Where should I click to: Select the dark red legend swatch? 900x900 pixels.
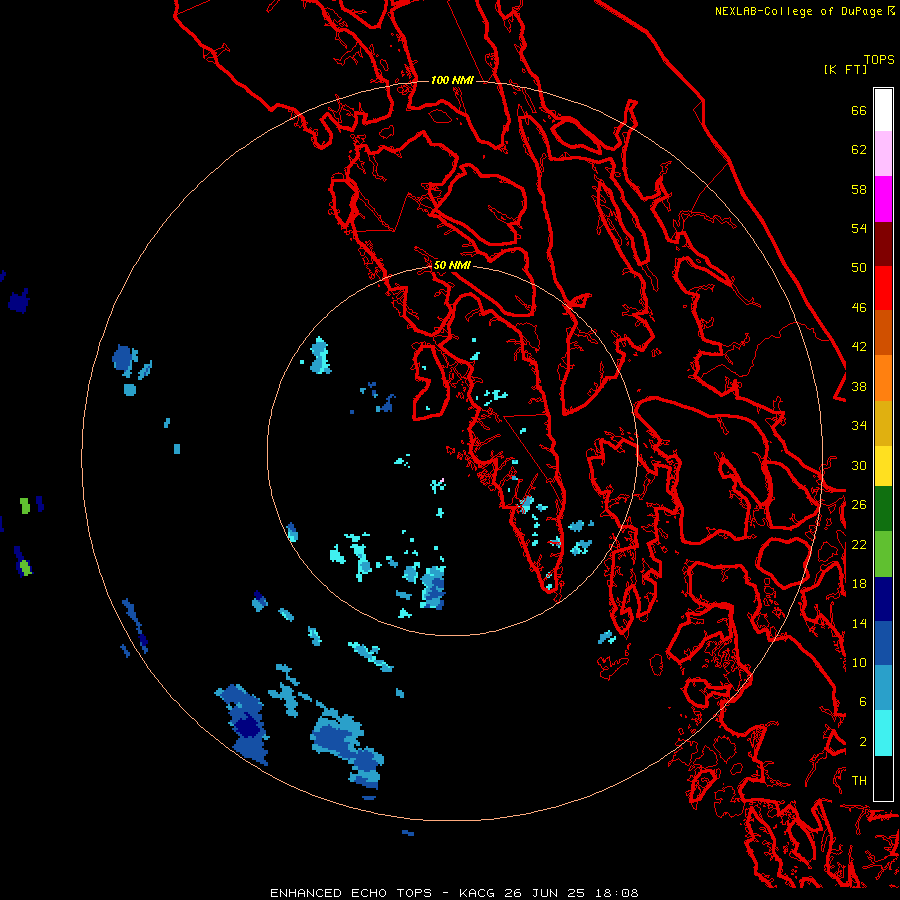pyautogui.click(x=883, y=244)
